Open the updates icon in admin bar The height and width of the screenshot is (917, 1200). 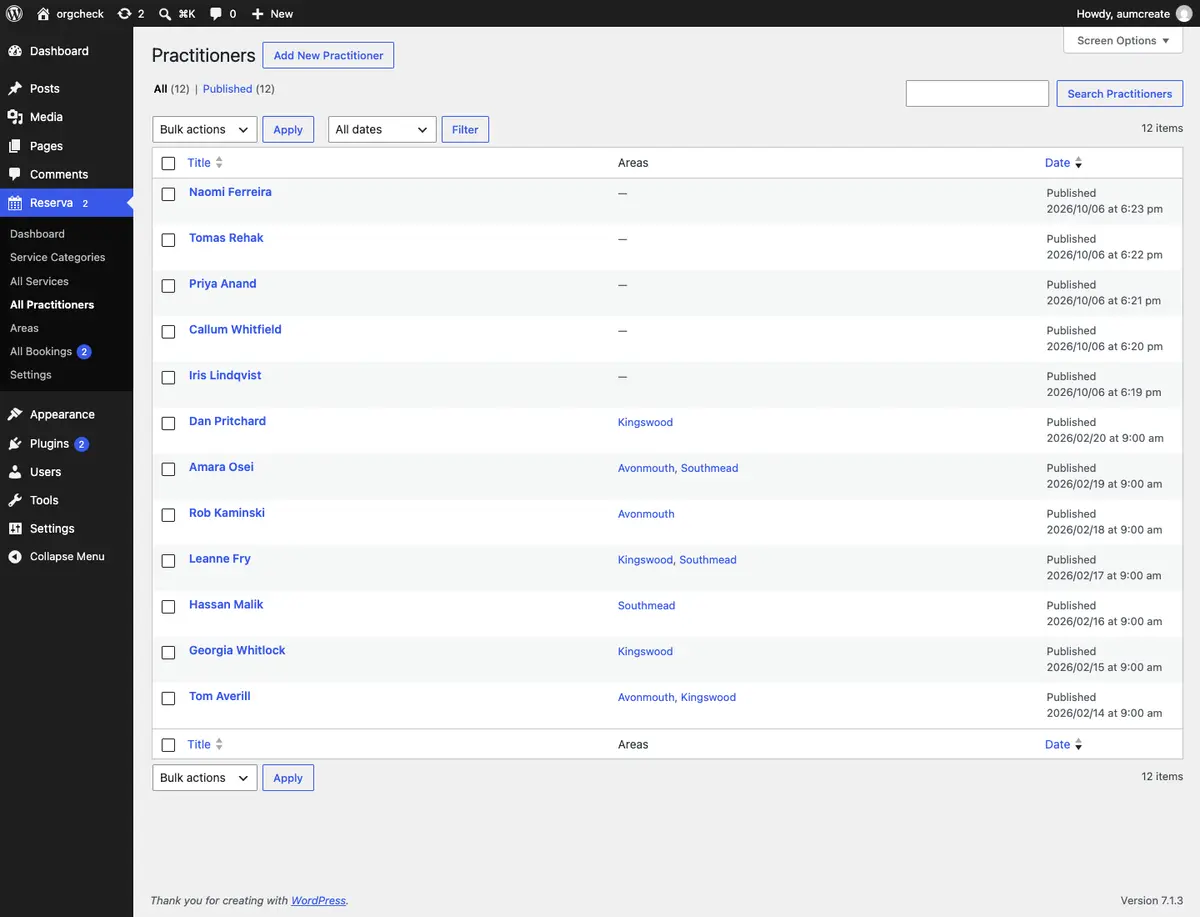point(124,14)
